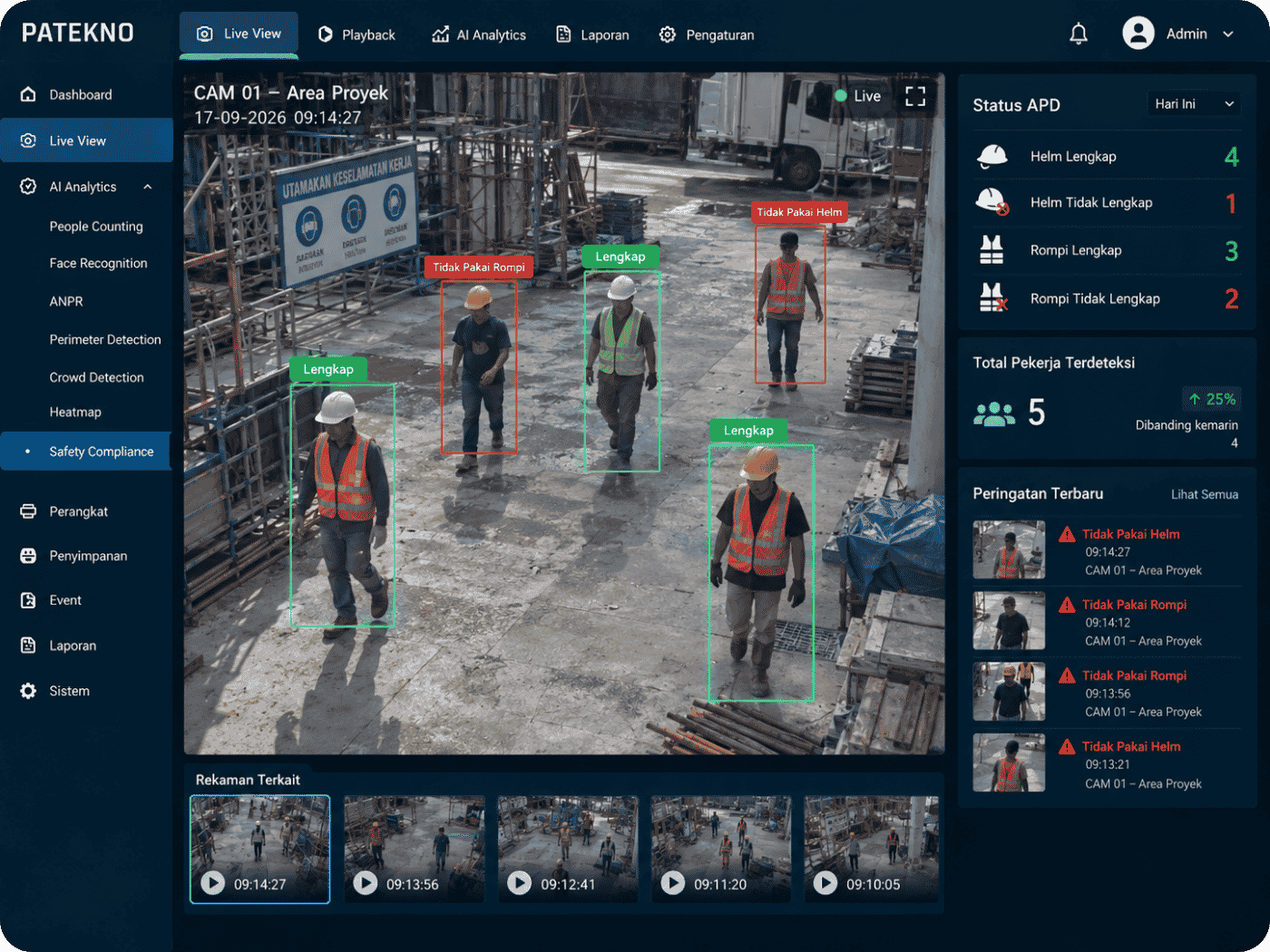The width and height of the screenshot is (1270, 952).
Task: Open Crowd Detection in sidebar
Action: click(x=96, y=377)
